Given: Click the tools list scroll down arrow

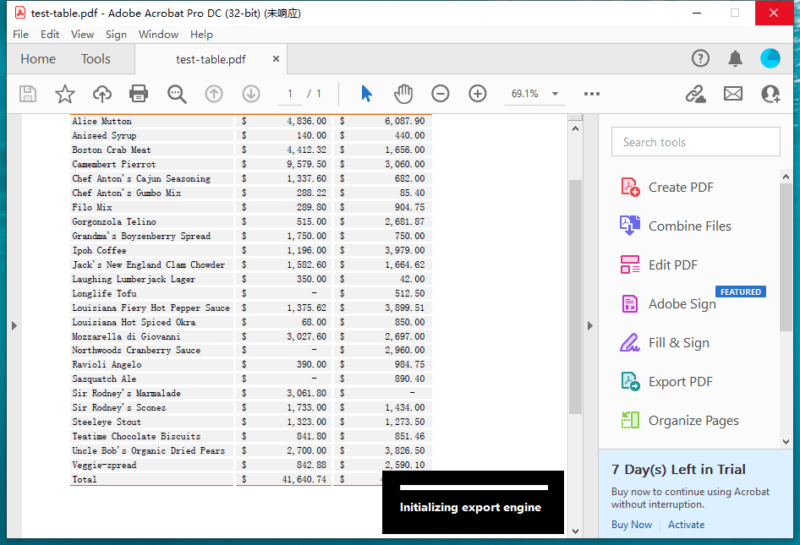Looking at the screenshot, I should 786,442.
